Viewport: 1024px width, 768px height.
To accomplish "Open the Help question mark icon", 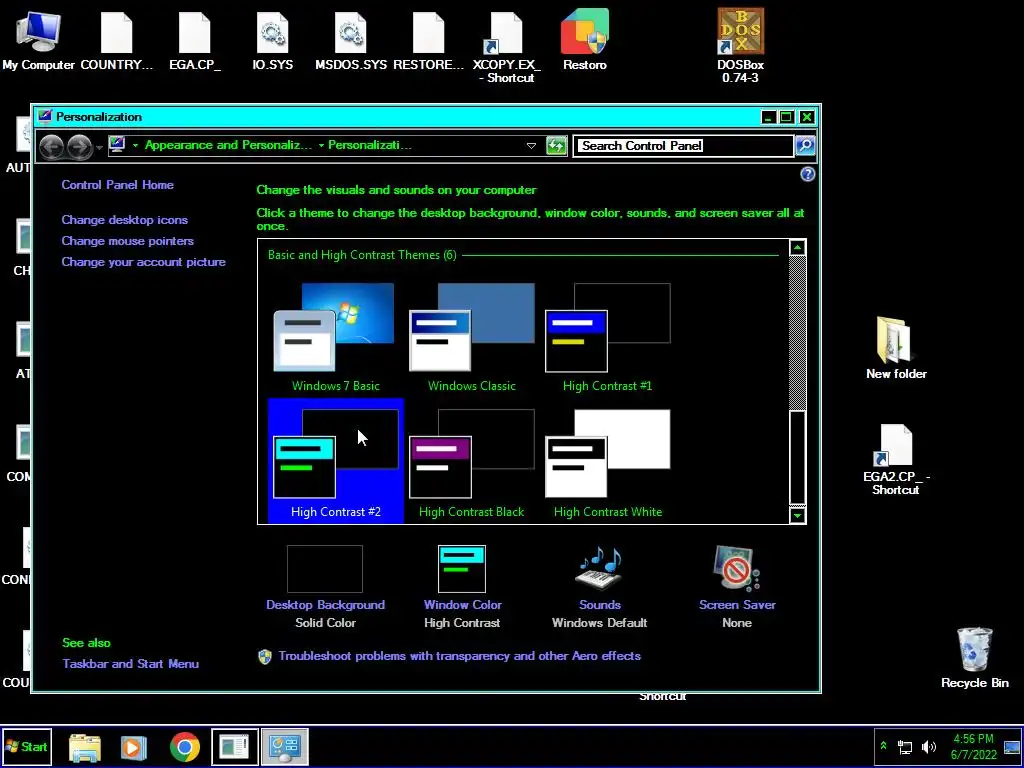I will point(808,174).
